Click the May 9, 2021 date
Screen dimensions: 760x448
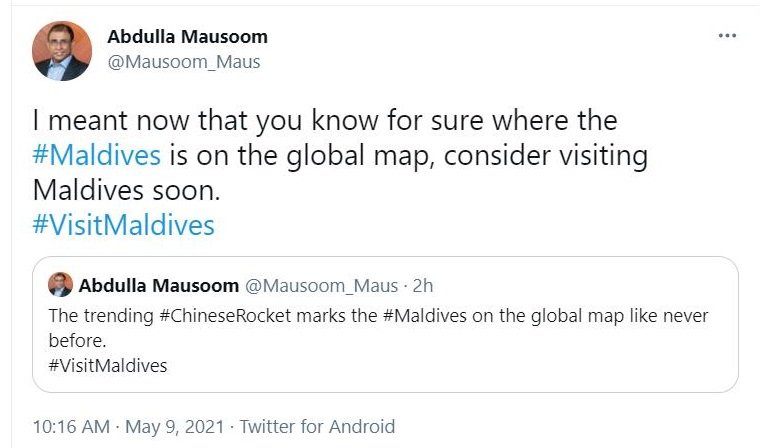pos(177,427)
